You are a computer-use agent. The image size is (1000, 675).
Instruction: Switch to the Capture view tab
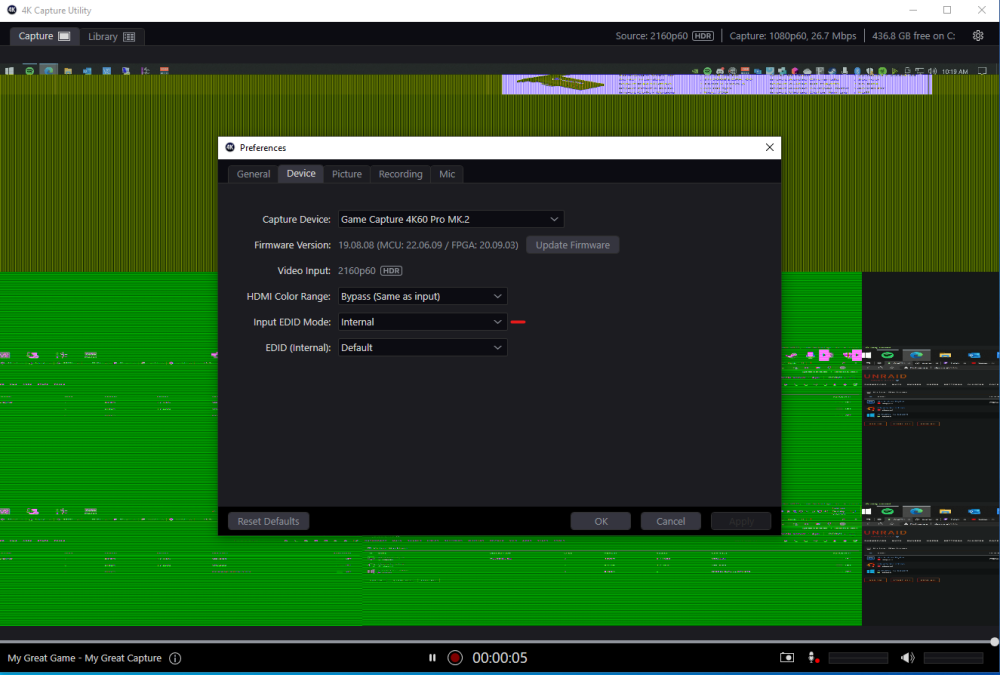coord(44,36)
